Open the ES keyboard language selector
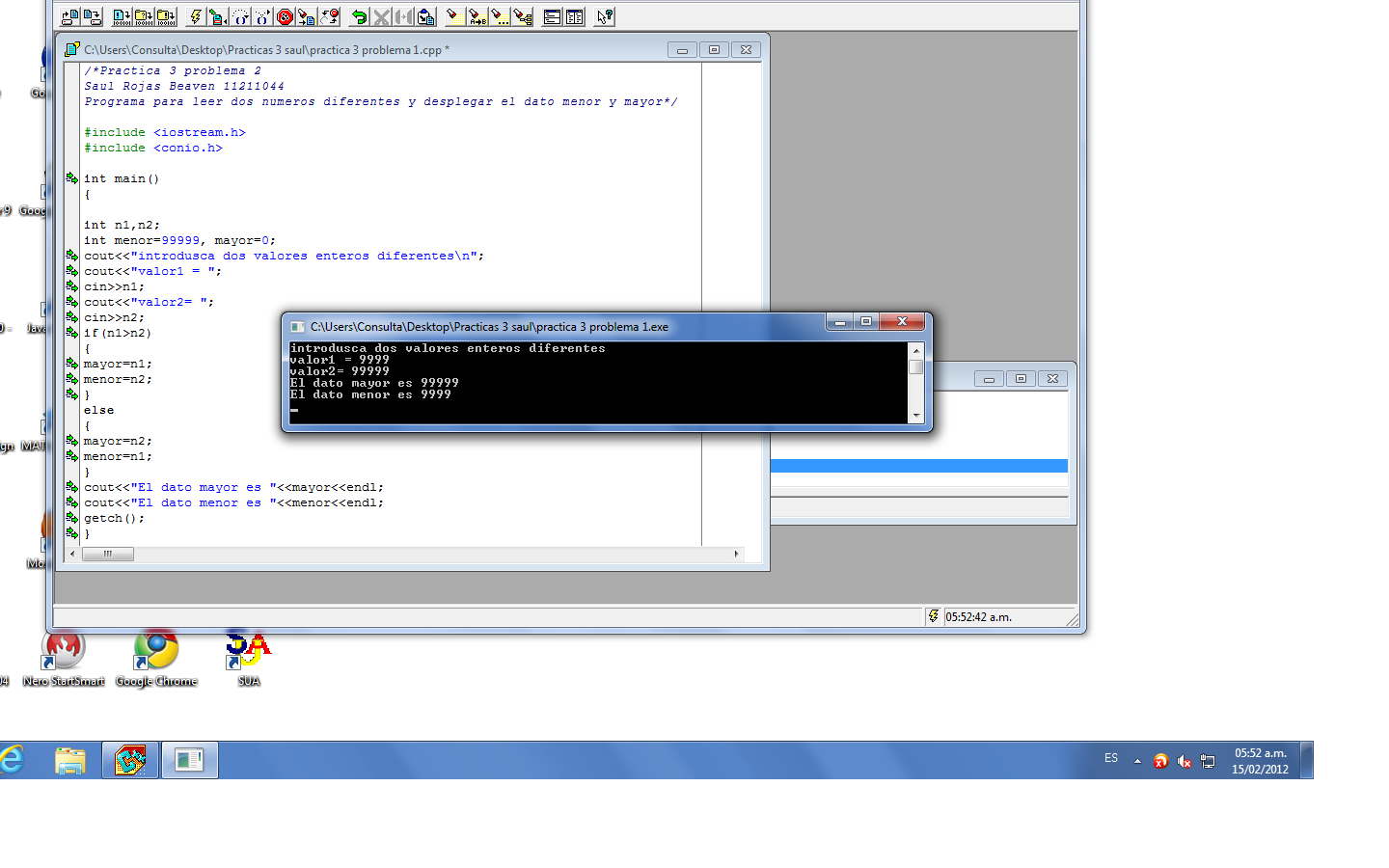This screenshot has height=868, width=1389. point(1110,759)
